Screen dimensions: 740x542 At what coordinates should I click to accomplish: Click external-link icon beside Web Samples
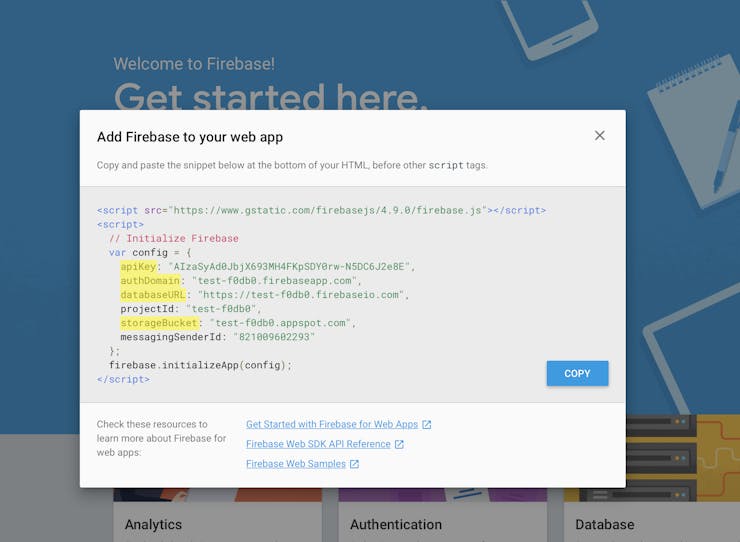click(354, 464)
